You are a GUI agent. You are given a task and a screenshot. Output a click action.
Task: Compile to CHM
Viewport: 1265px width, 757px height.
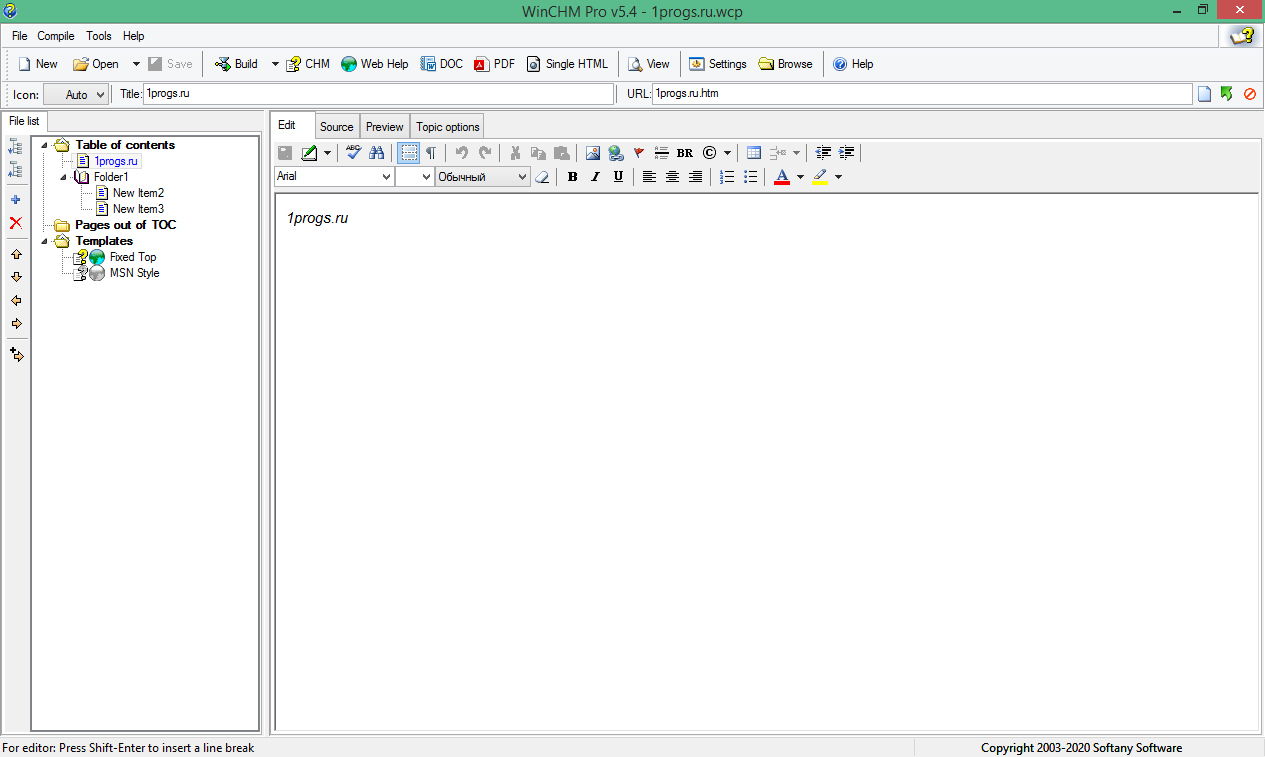pos(308,64)
